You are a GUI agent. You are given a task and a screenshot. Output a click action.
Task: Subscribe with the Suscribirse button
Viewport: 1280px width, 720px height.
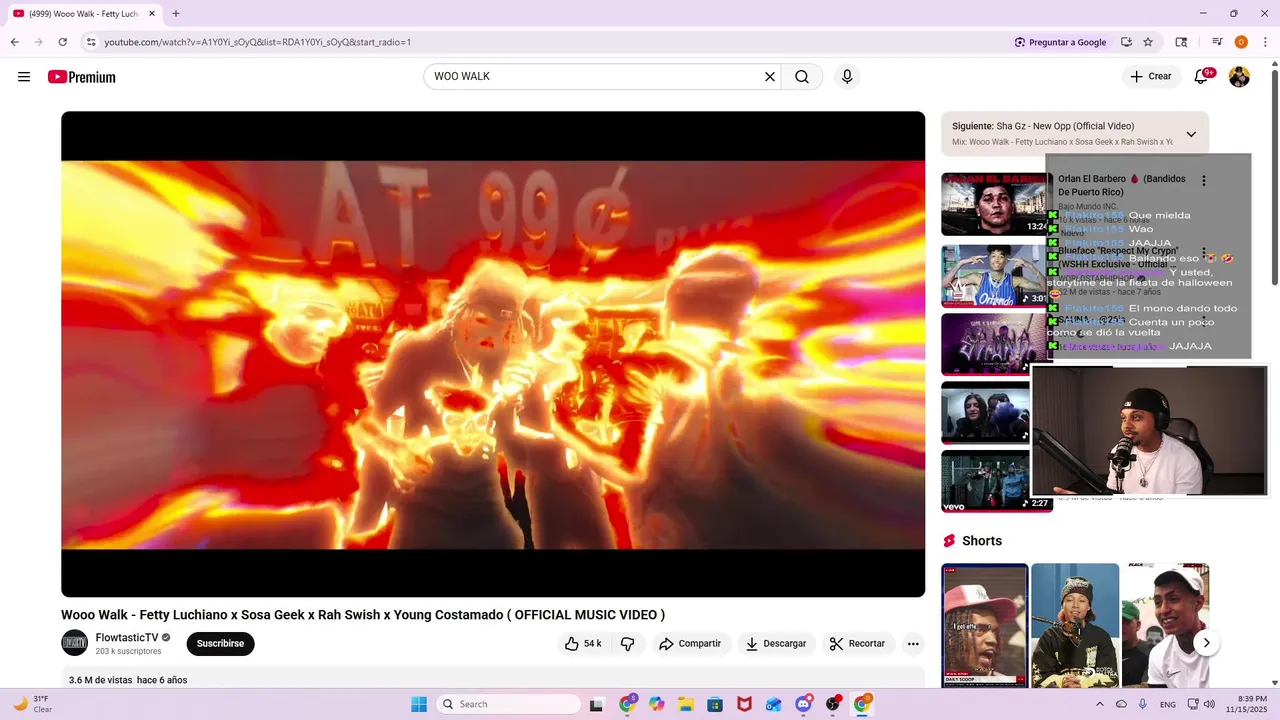(220, 644)
